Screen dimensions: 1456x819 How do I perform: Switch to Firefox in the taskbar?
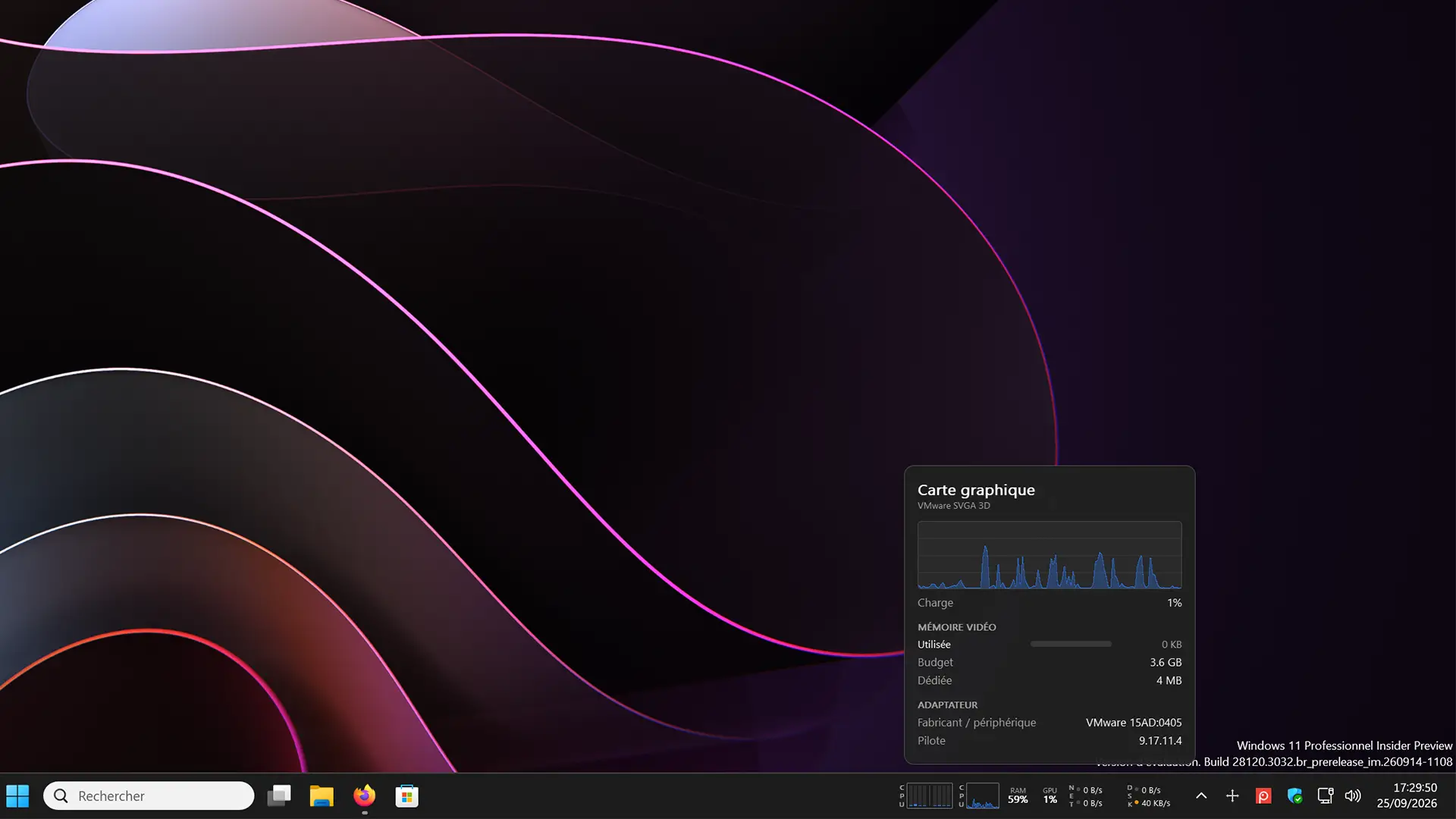(364, 796)
